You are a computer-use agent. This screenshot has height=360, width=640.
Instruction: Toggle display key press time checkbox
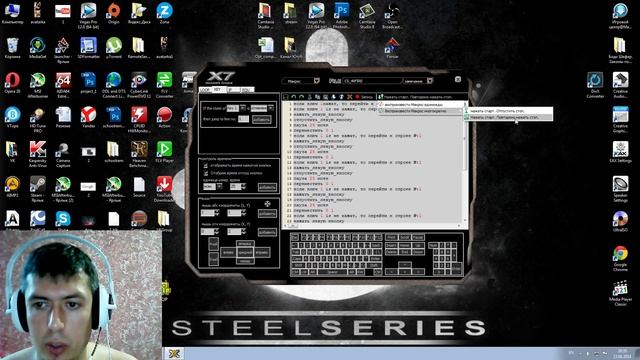(206, 166)
